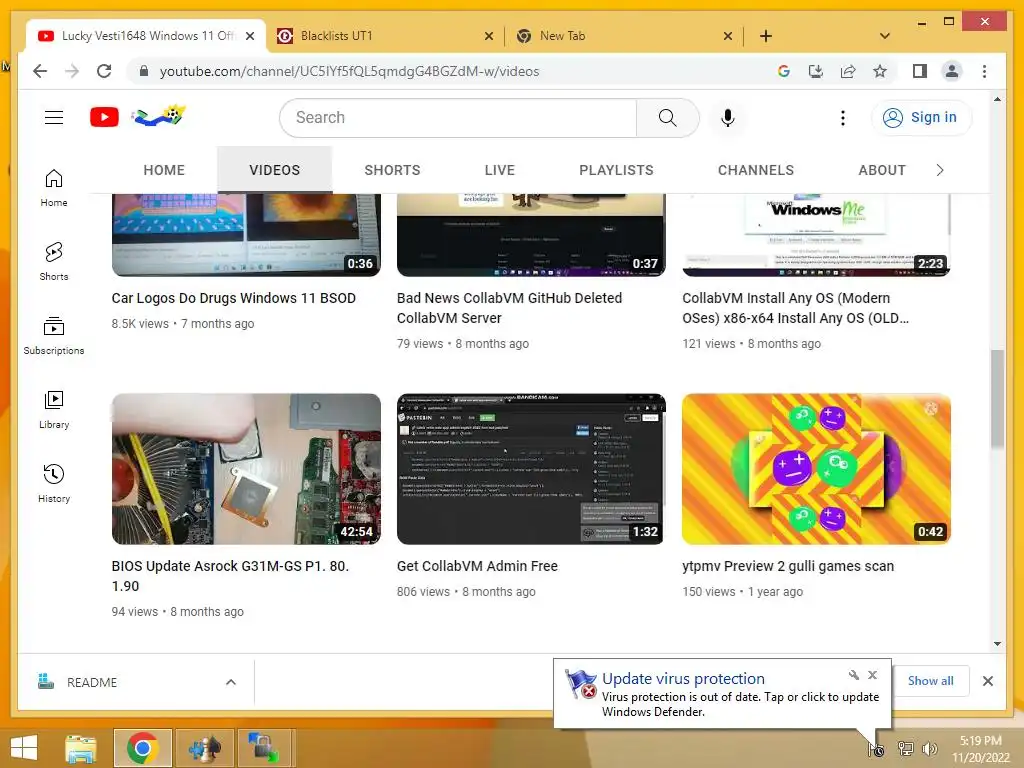Viewport: 1024px width, 768px height.
Task: Click Update virus protection notification
Action: pyautogui.click(x=722, y=694)
